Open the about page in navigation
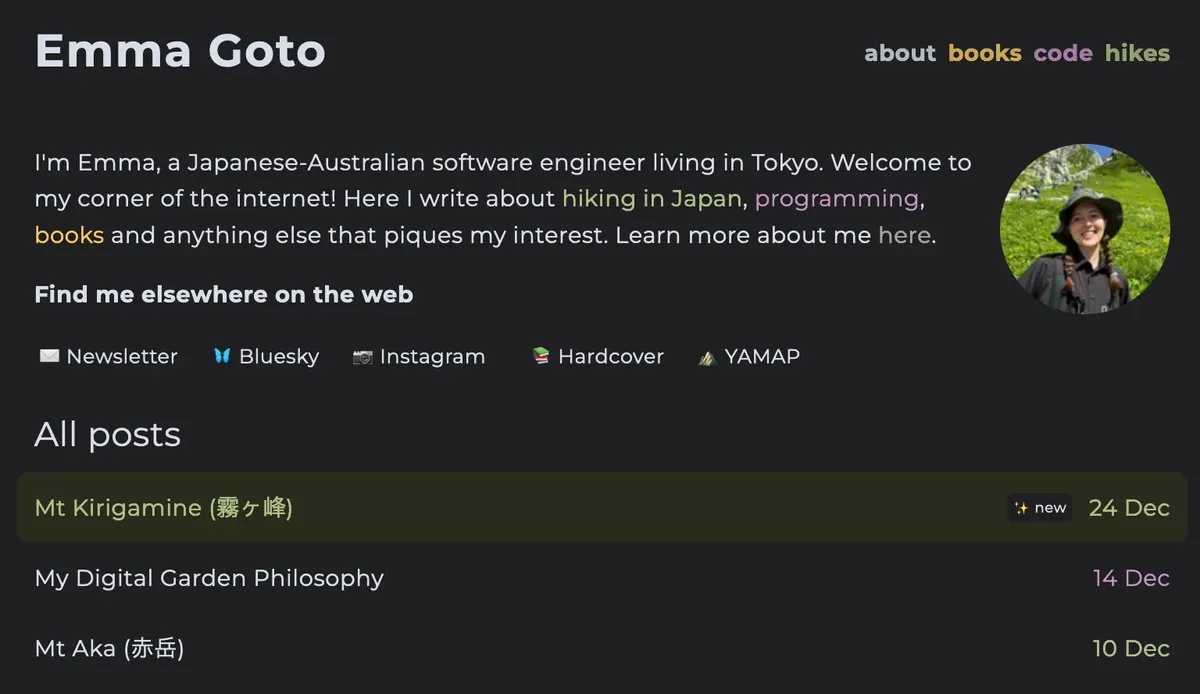Image resolution: width=1200 pixels, height=694 pixels. pyautogui.click(x=899, y=53)
